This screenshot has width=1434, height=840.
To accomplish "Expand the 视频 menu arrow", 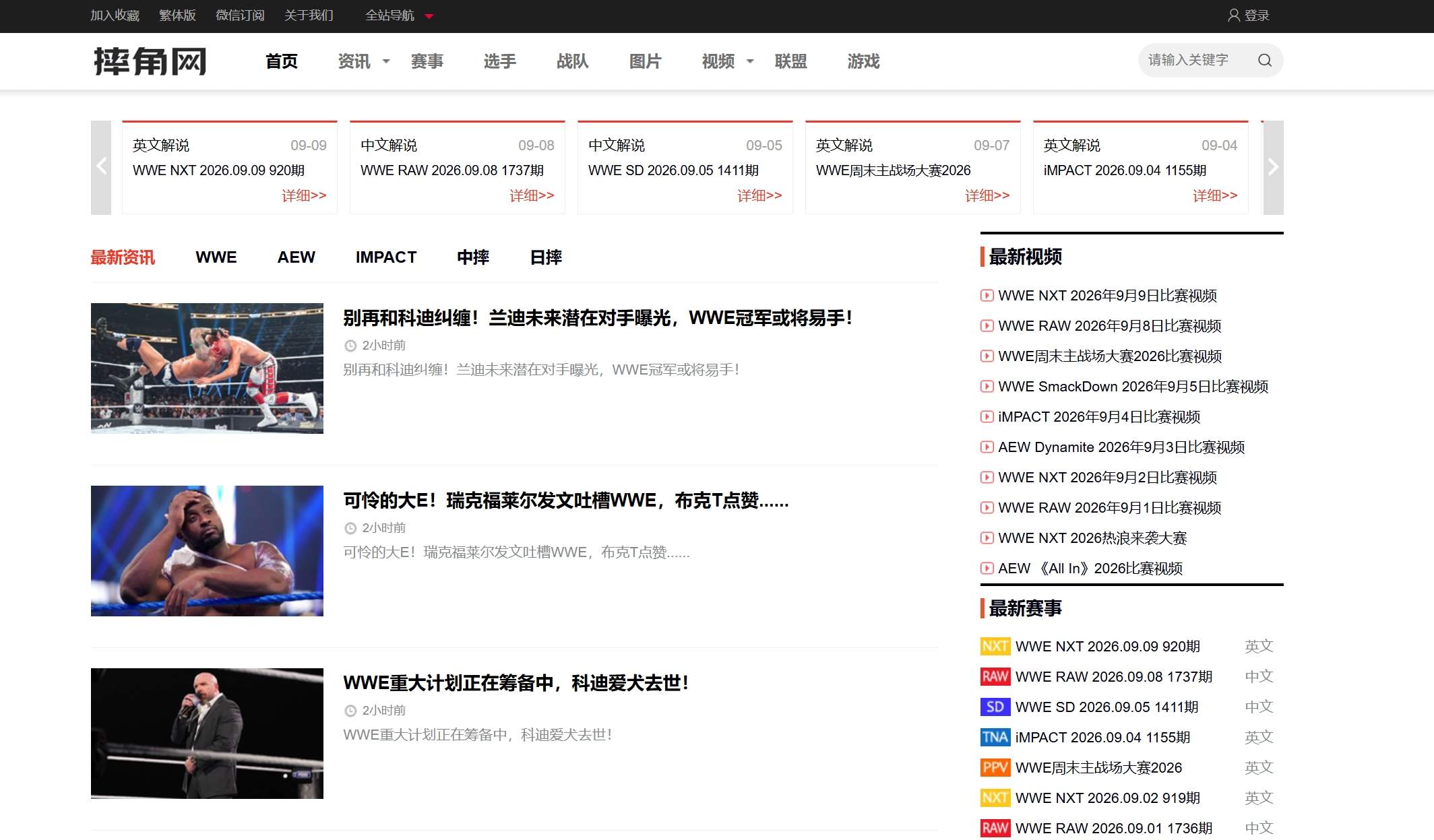I will [x=750, y=62].
